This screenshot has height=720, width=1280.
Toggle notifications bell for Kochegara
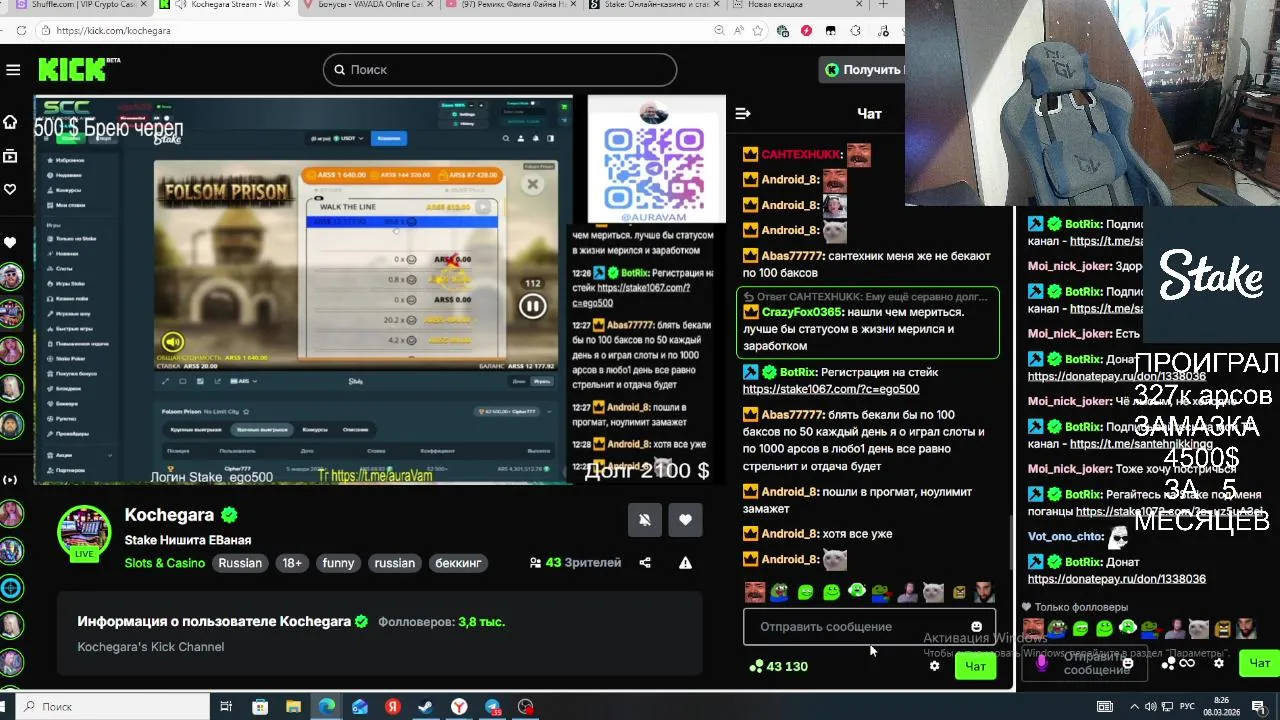pyautogui.click(x=644, y=520)
